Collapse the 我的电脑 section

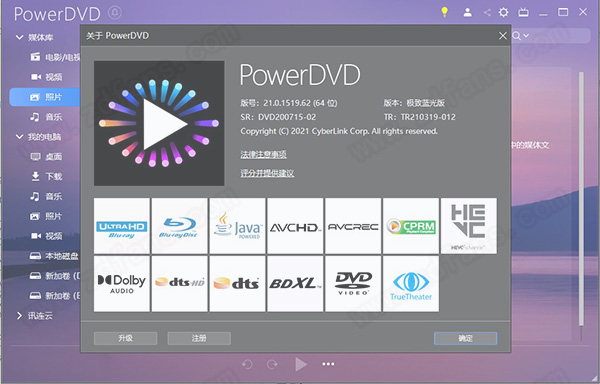[x=19, y=137]
